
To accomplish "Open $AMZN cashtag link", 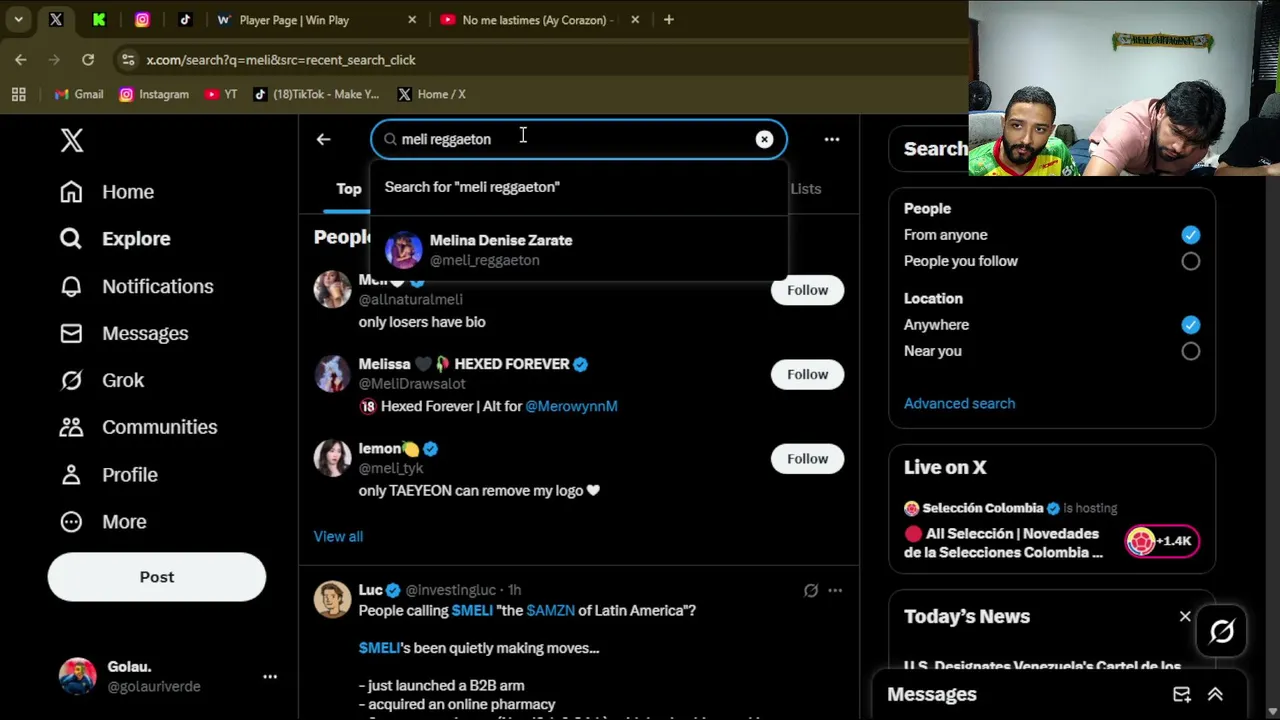I will click(x=550, y=611).
